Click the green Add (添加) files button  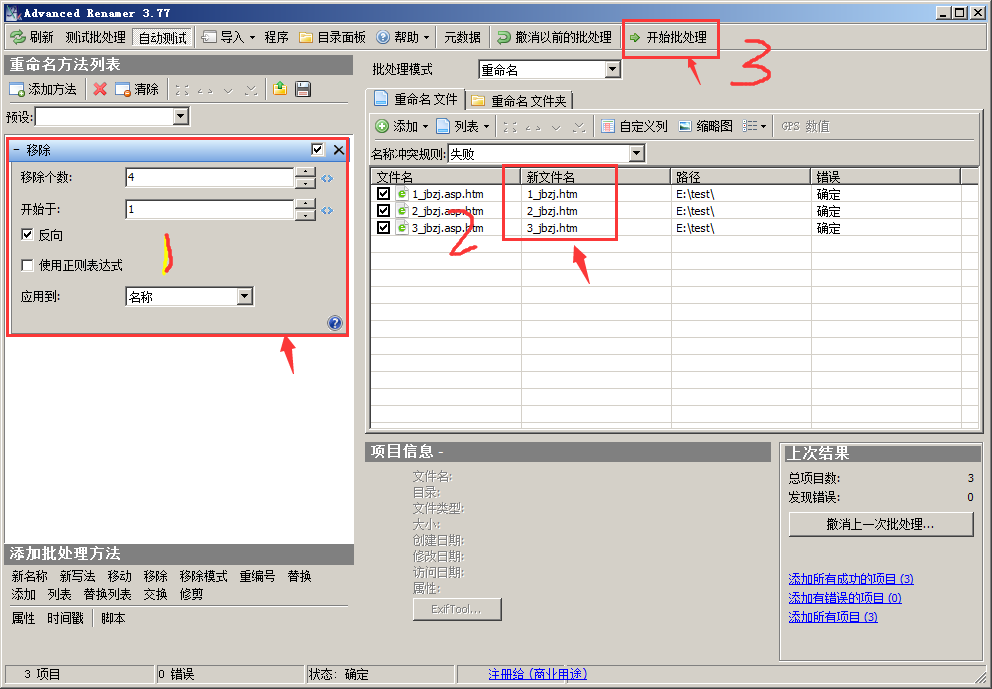pos(401,127)
